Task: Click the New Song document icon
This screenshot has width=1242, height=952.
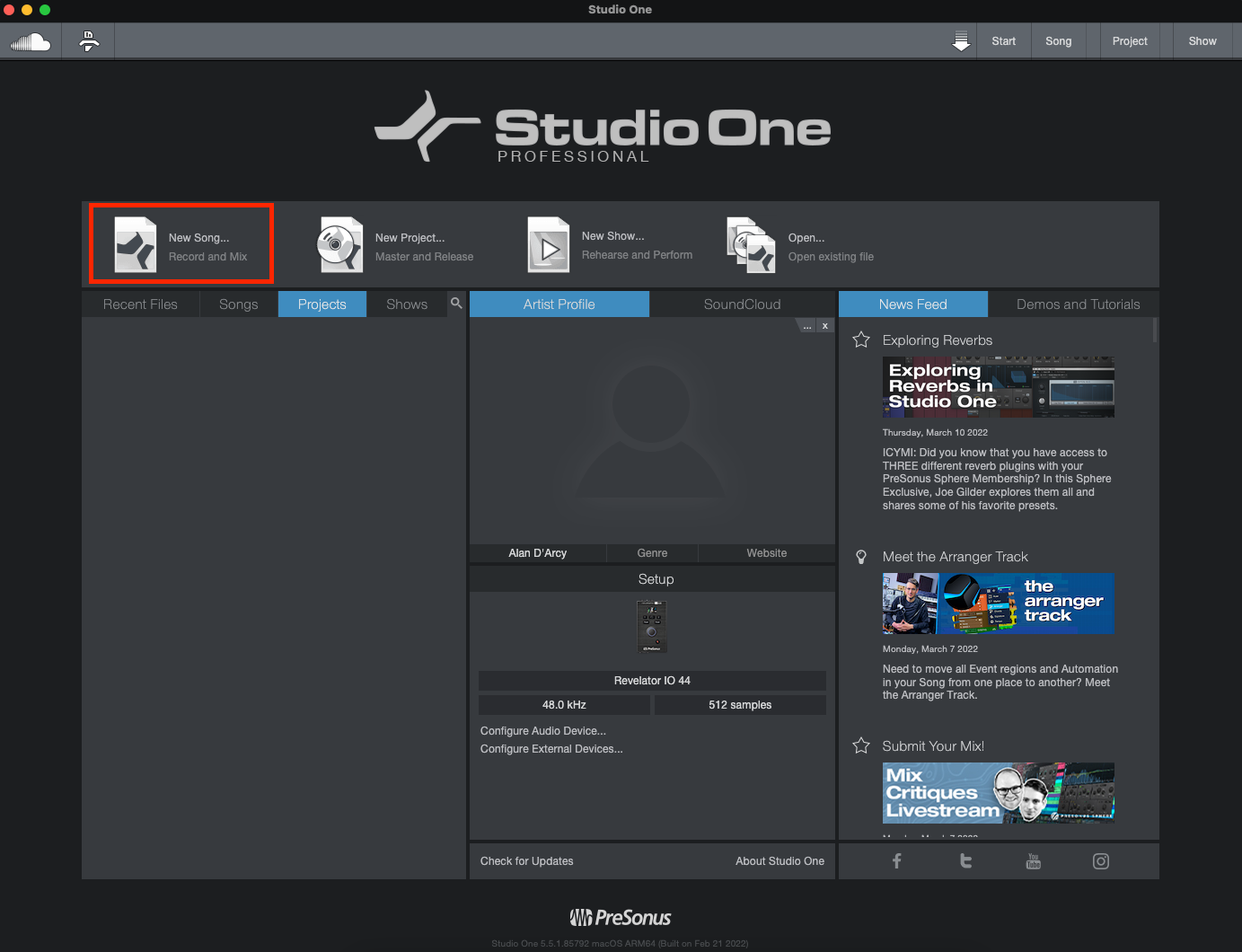Action: coord(136,244)
